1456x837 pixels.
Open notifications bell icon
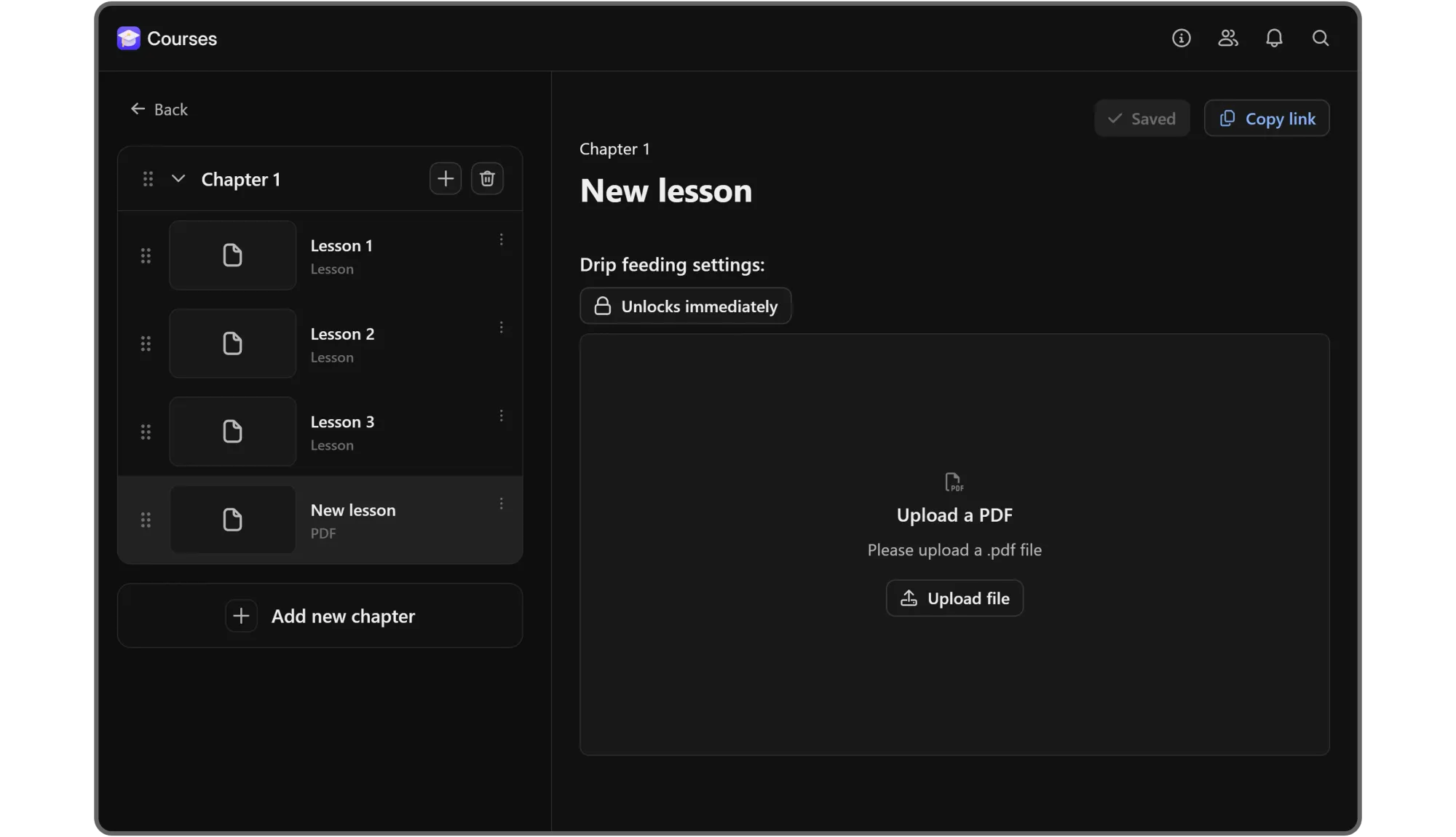click(1274, 38)
